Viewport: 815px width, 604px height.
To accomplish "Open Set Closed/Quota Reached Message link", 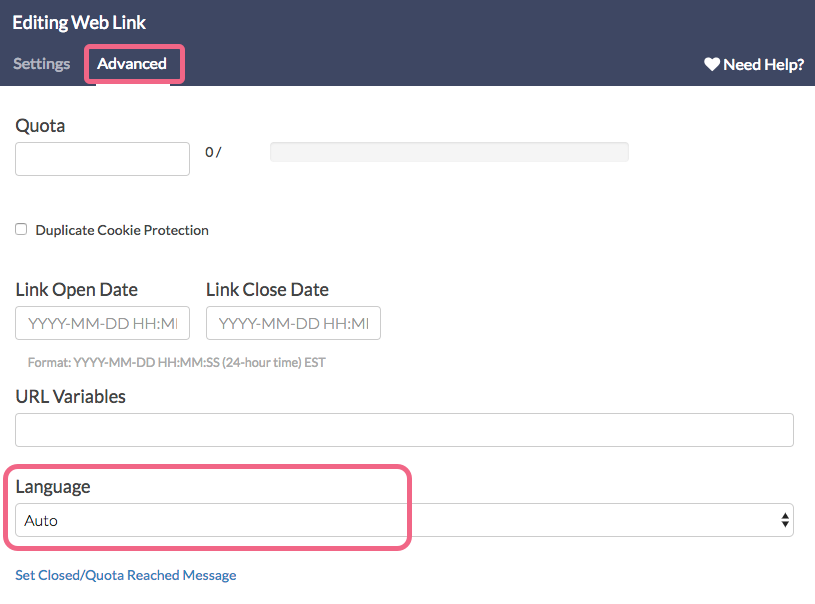I will click(x=126, y=575).
